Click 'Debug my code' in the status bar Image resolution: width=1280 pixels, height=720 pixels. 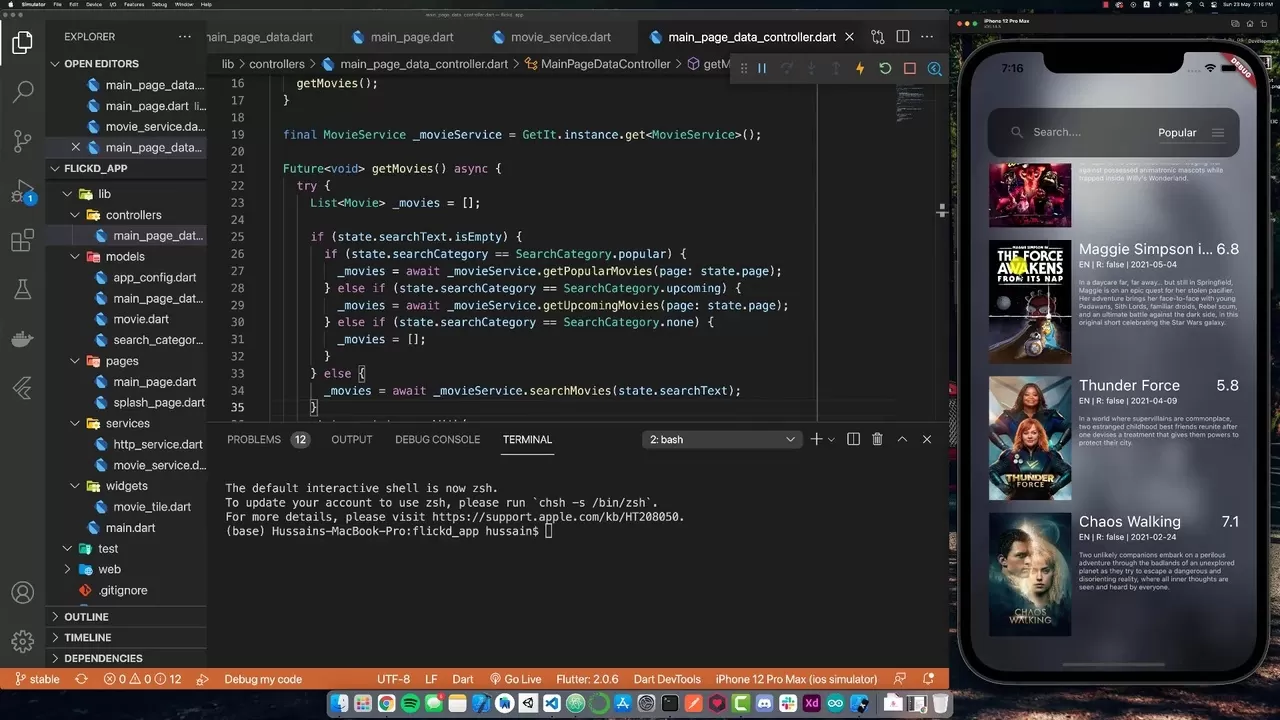tap(263, 679)
